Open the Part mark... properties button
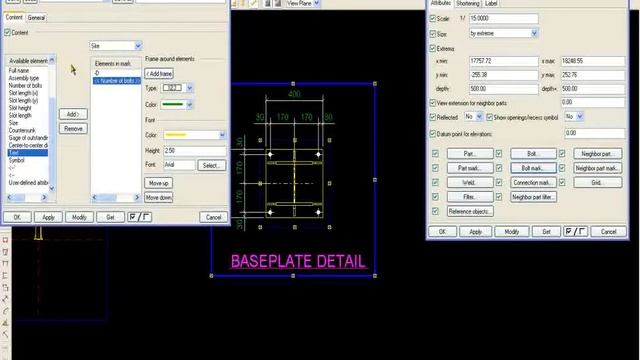Viewport: 640px width, 360px height. (470, 168)
